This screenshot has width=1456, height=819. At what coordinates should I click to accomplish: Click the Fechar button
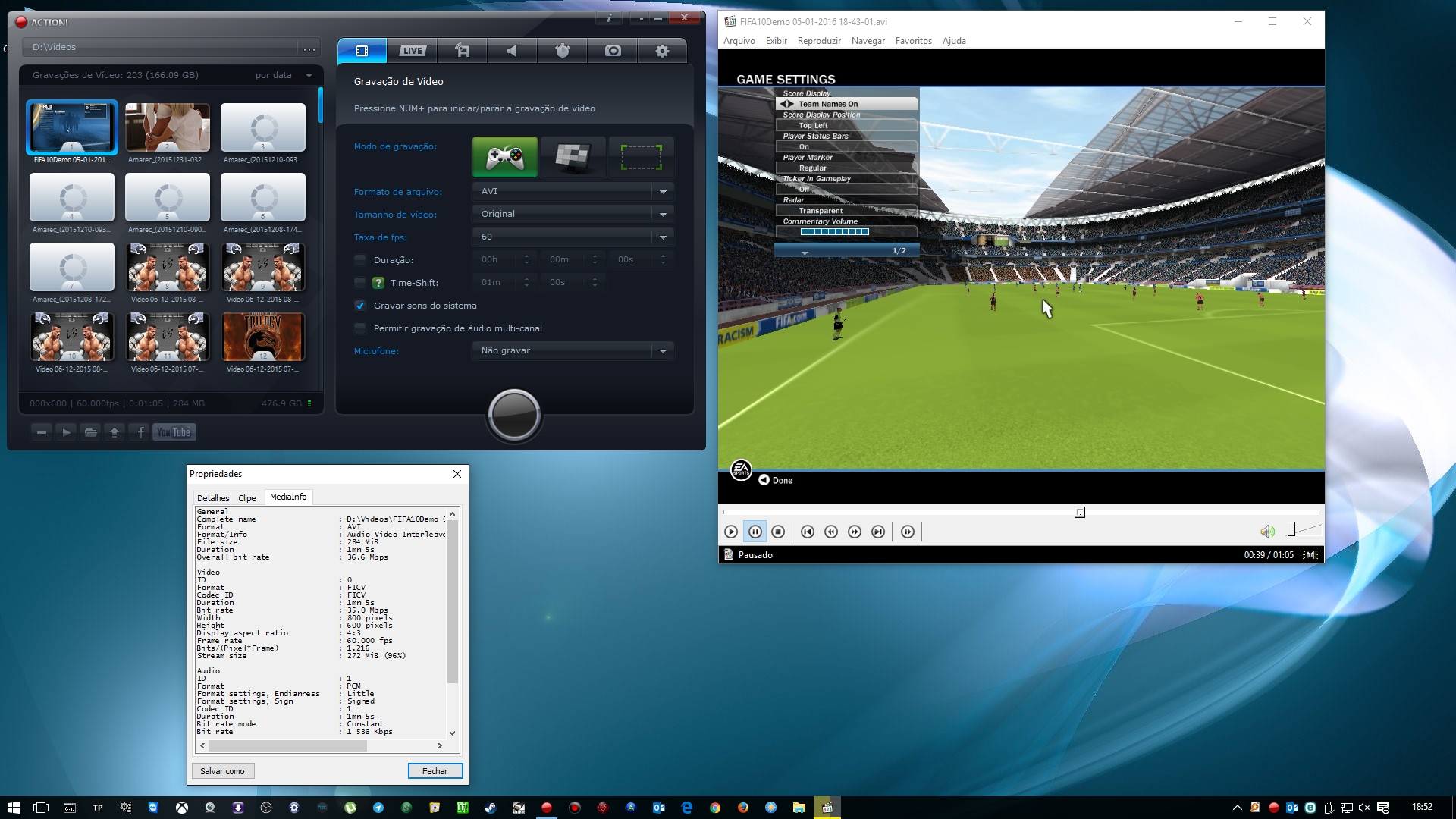click(x=435, y=771)
